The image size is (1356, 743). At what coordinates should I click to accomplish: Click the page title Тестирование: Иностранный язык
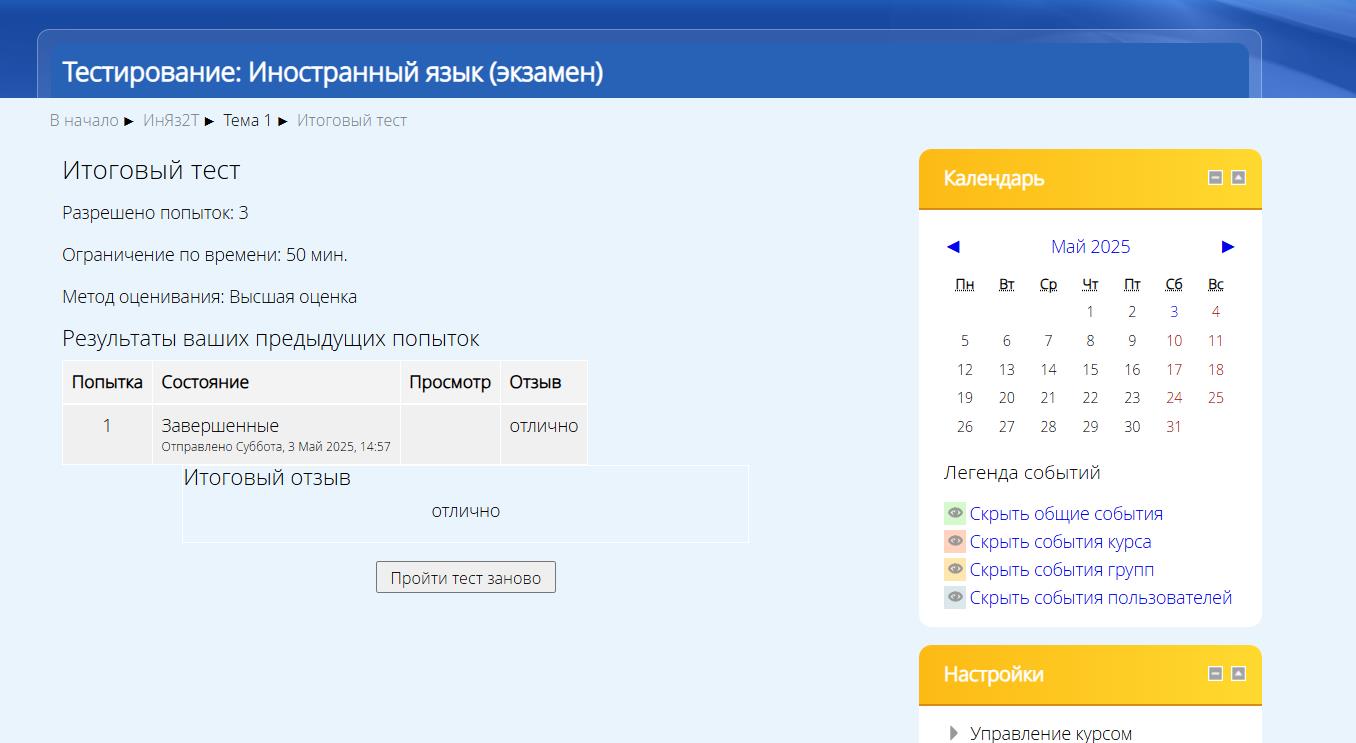[333, 73]
